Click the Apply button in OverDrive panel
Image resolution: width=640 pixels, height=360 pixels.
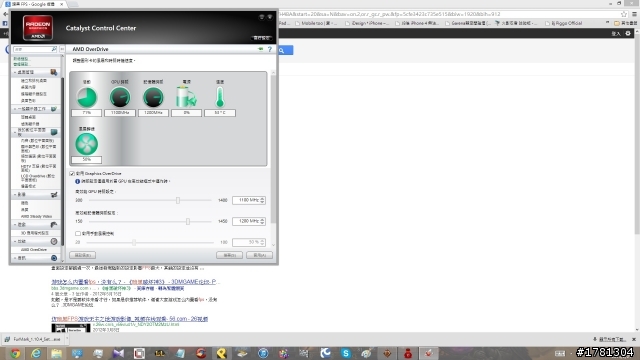[260, 255]
